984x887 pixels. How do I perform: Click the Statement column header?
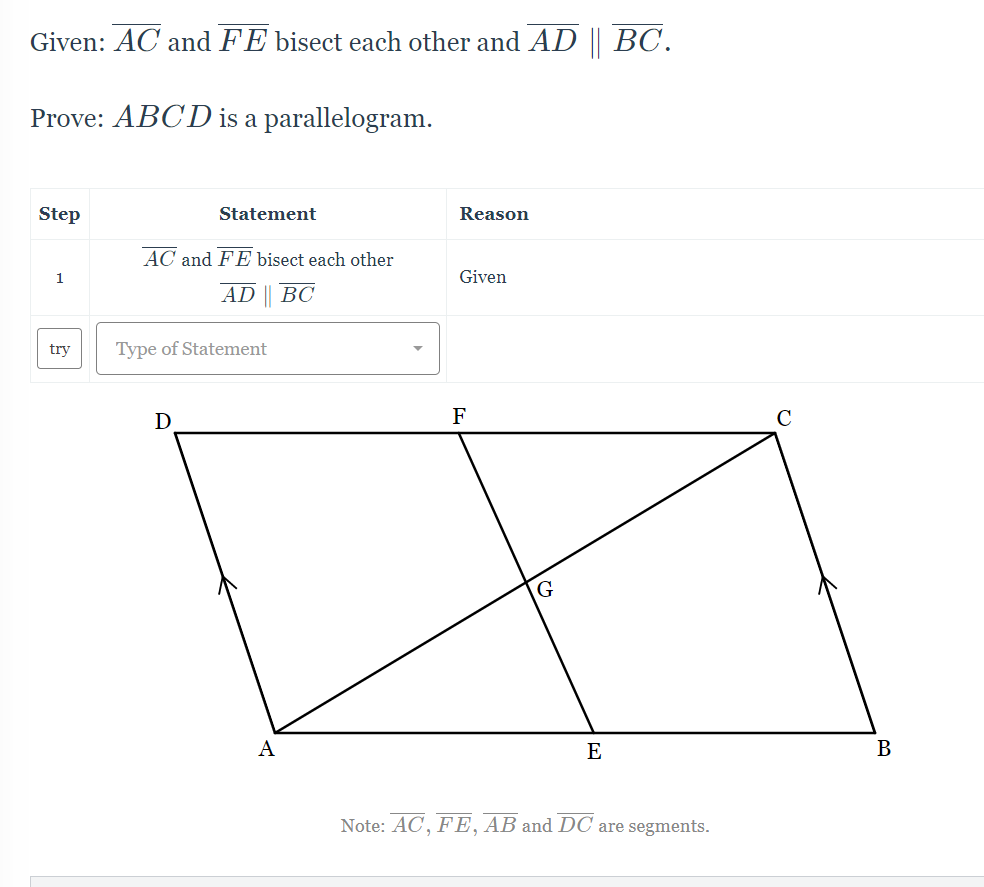[x=267, y=214]
